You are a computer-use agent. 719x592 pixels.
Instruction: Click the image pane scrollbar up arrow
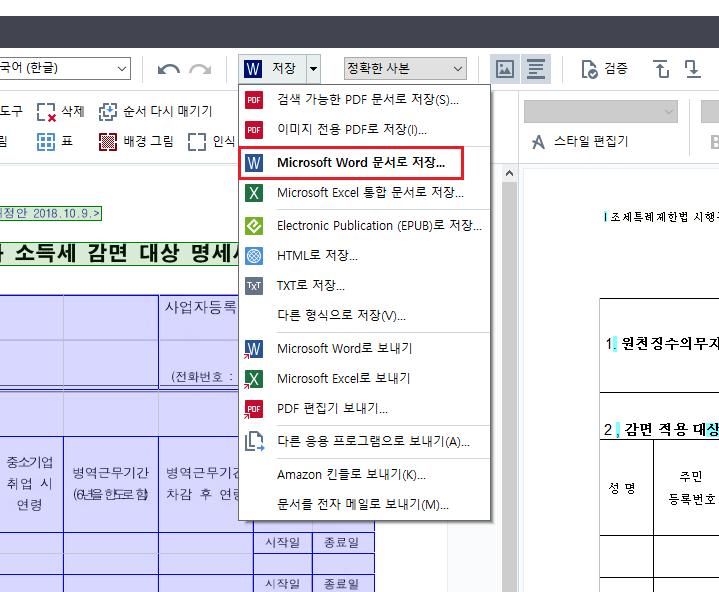click(509, 173)
